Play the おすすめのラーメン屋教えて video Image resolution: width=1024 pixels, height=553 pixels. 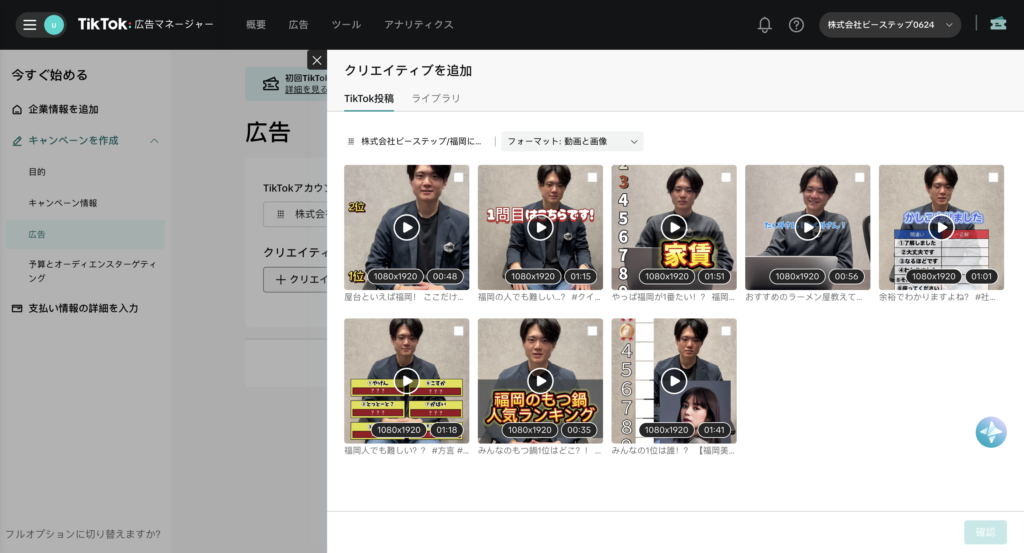808,227
